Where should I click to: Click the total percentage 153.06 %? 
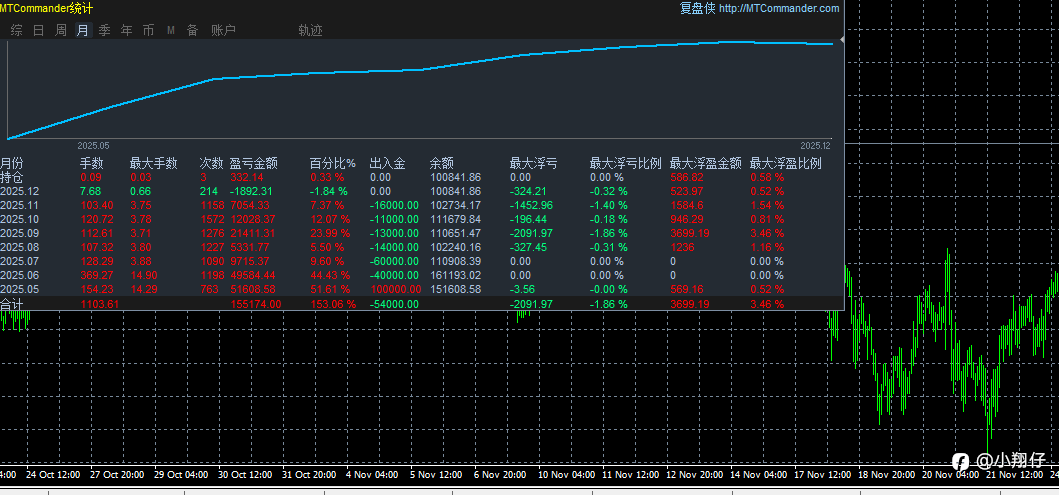333,304
